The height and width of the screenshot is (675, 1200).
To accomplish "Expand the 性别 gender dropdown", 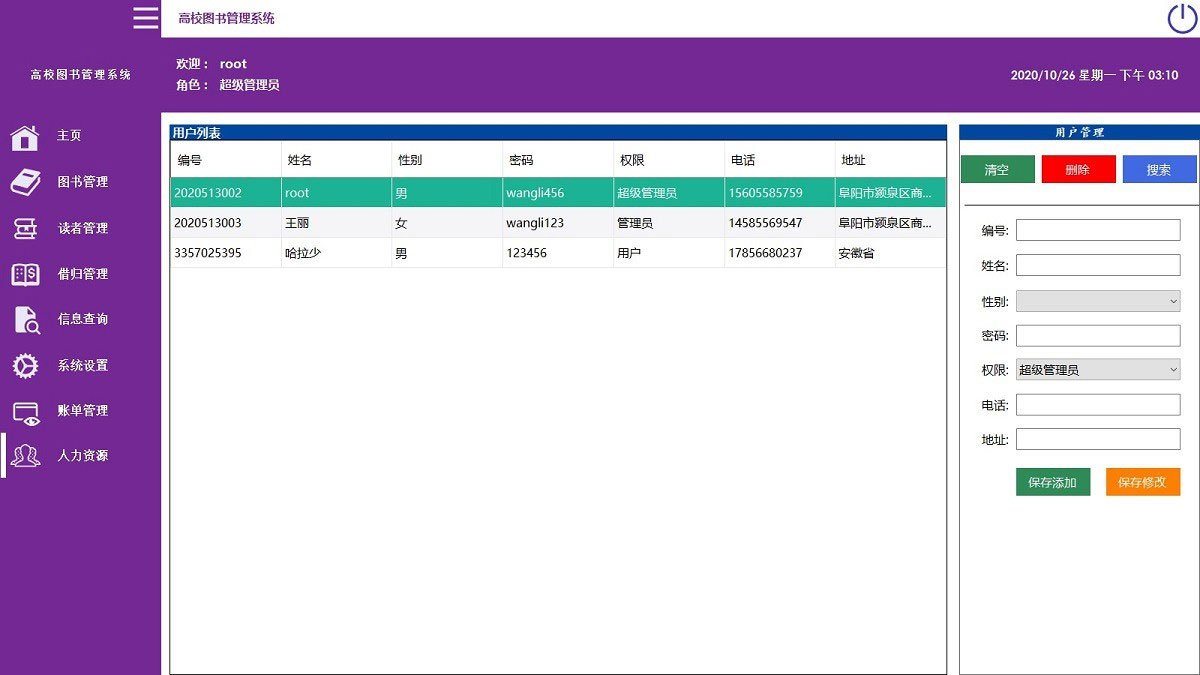I will coord(1098,301).
